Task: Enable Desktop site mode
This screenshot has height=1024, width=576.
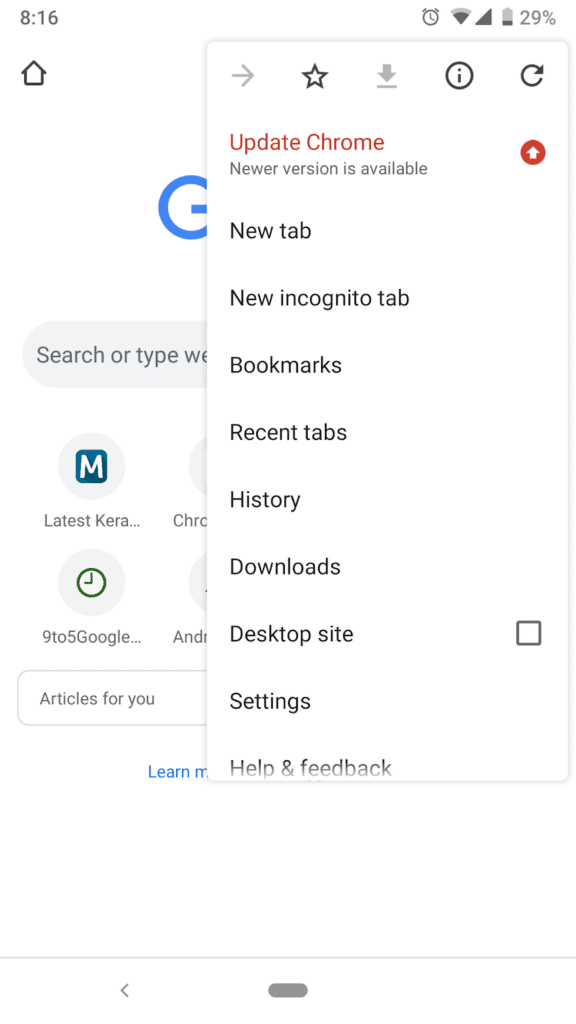Action: click(528, 633)
